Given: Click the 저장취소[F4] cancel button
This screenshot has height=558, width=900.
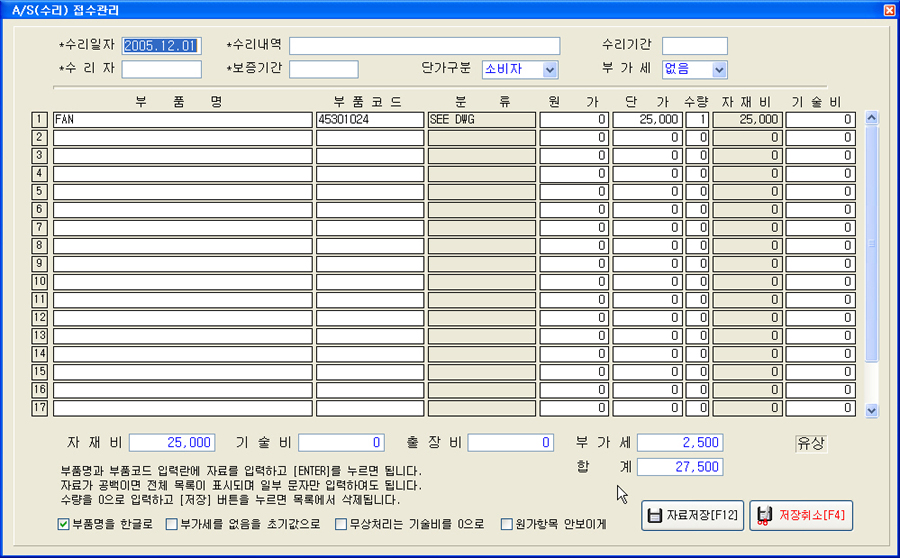Looking at the screenshot, I should point(801,515).
